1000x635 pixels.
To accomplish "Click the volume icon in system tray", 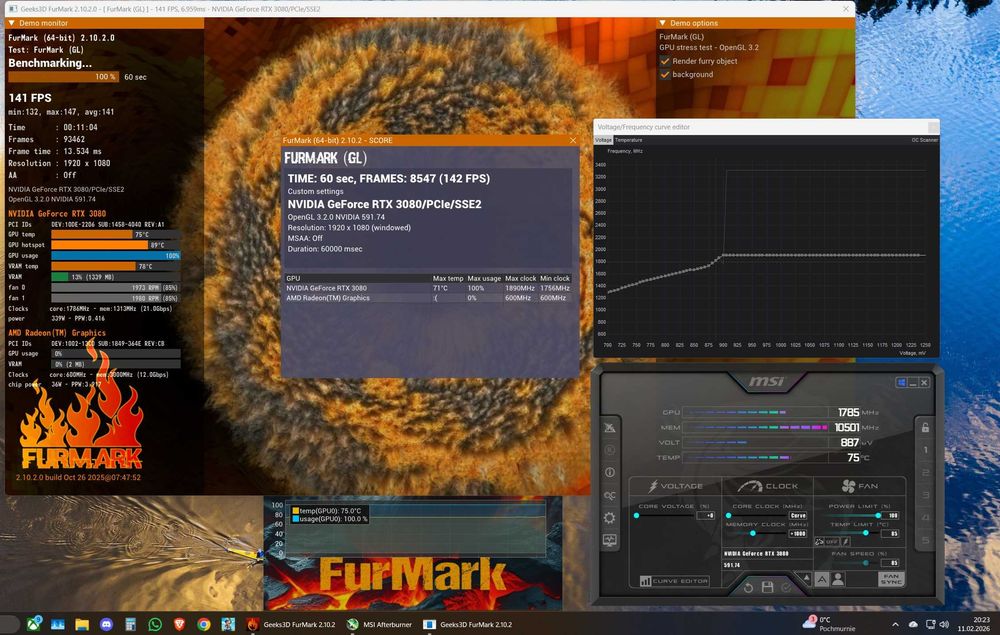I will [x=945, y=624].
